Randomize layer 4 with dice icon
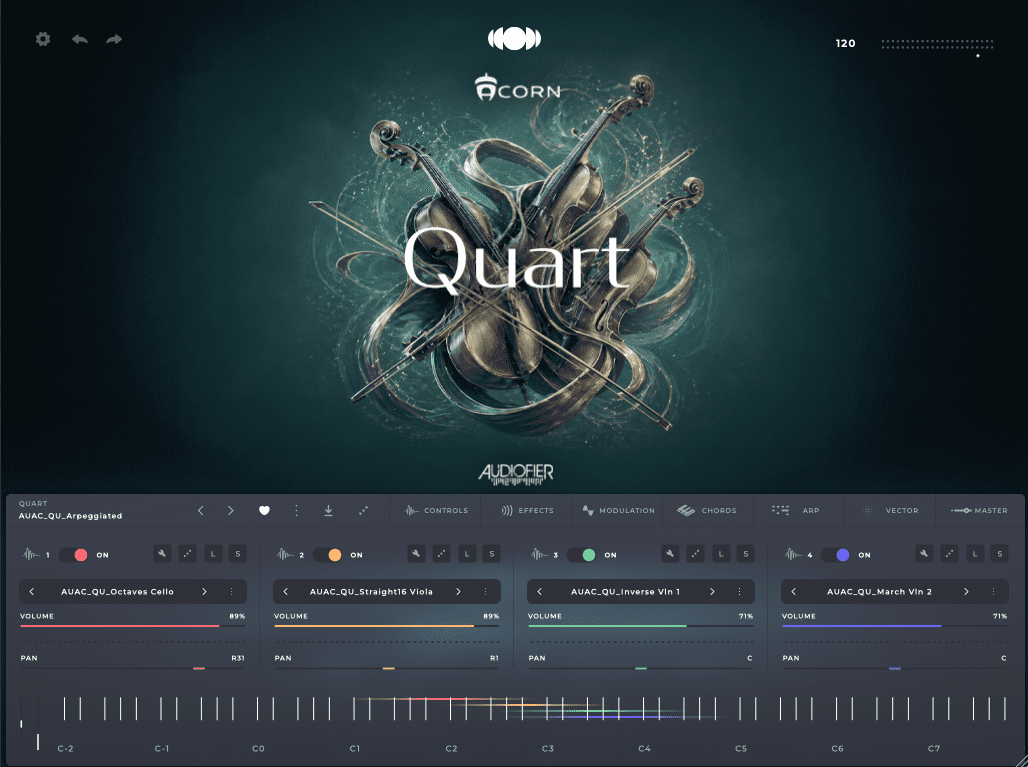This screenshot has width=1028, height=767. coord(949,554)
